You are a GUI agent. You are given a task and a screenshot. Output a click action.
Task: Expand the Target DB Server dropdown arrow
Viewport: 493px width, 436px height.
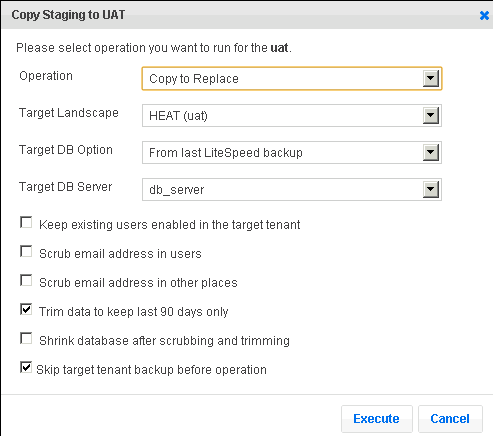431,190
